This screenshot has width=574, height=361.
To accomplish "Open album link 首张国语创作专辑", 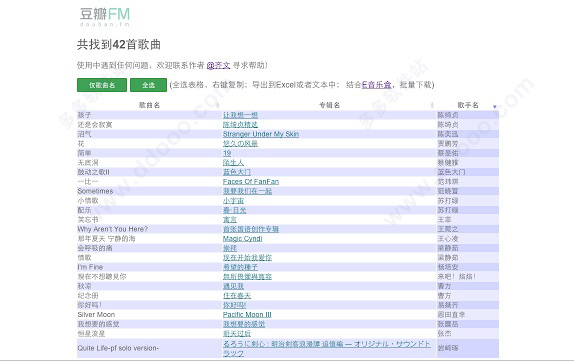I will pyautogui.click(x=251, y=229).
